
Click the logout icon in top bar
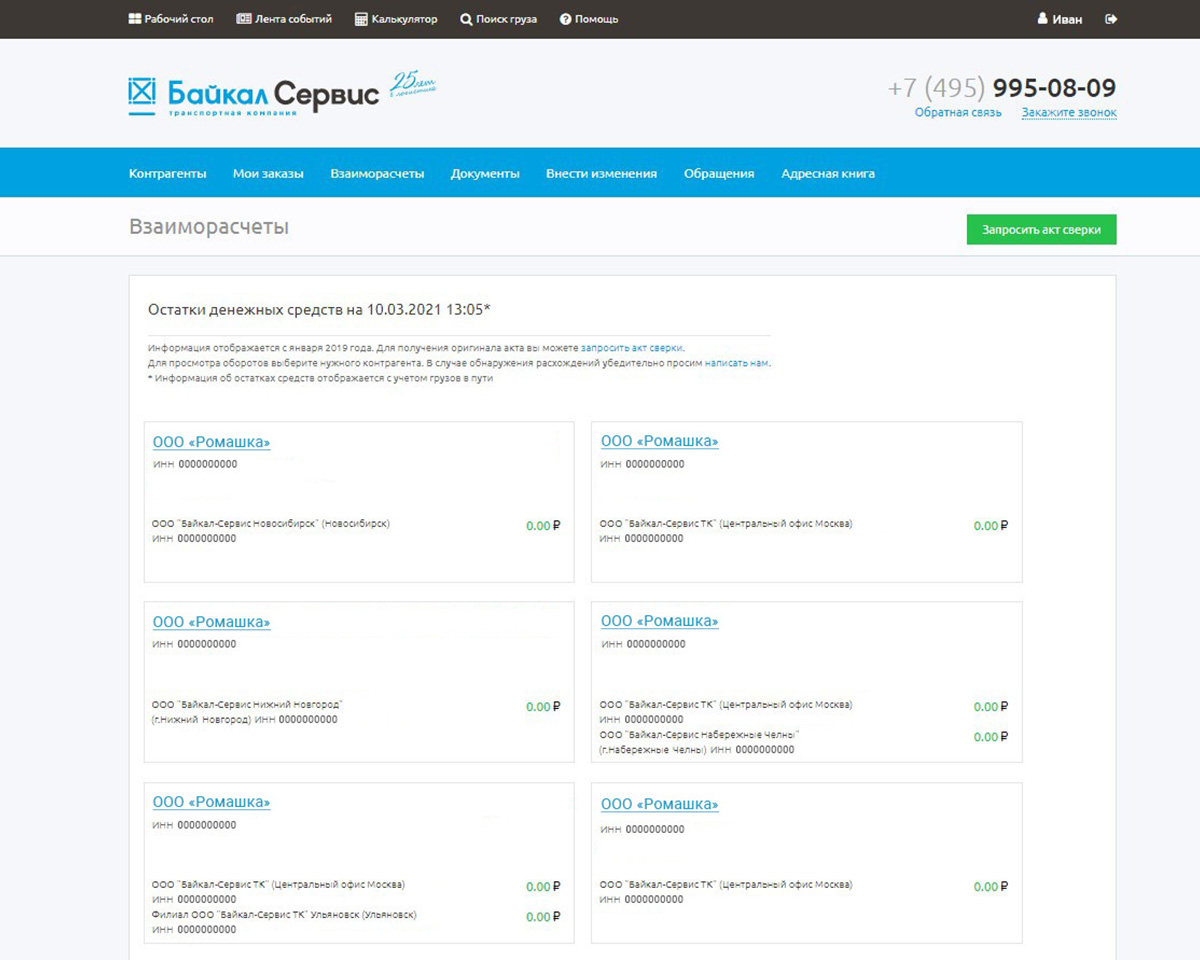1111,19
